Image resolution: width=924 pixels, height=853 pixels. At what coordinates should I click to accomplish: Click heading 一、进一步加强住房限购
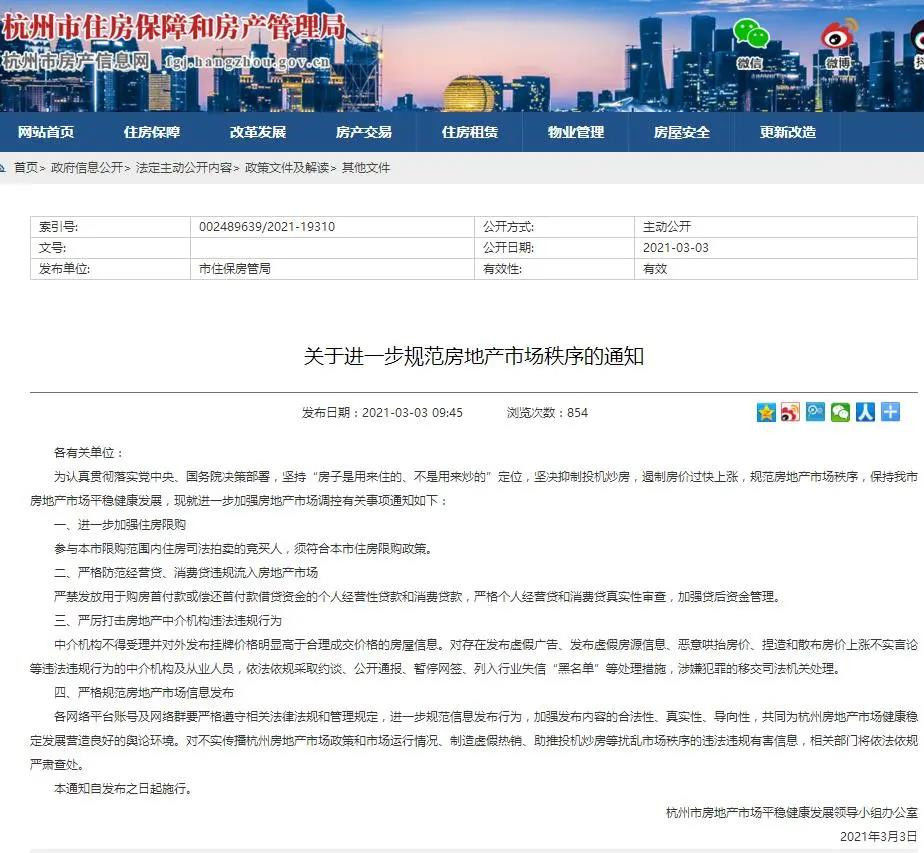point(120,525)
